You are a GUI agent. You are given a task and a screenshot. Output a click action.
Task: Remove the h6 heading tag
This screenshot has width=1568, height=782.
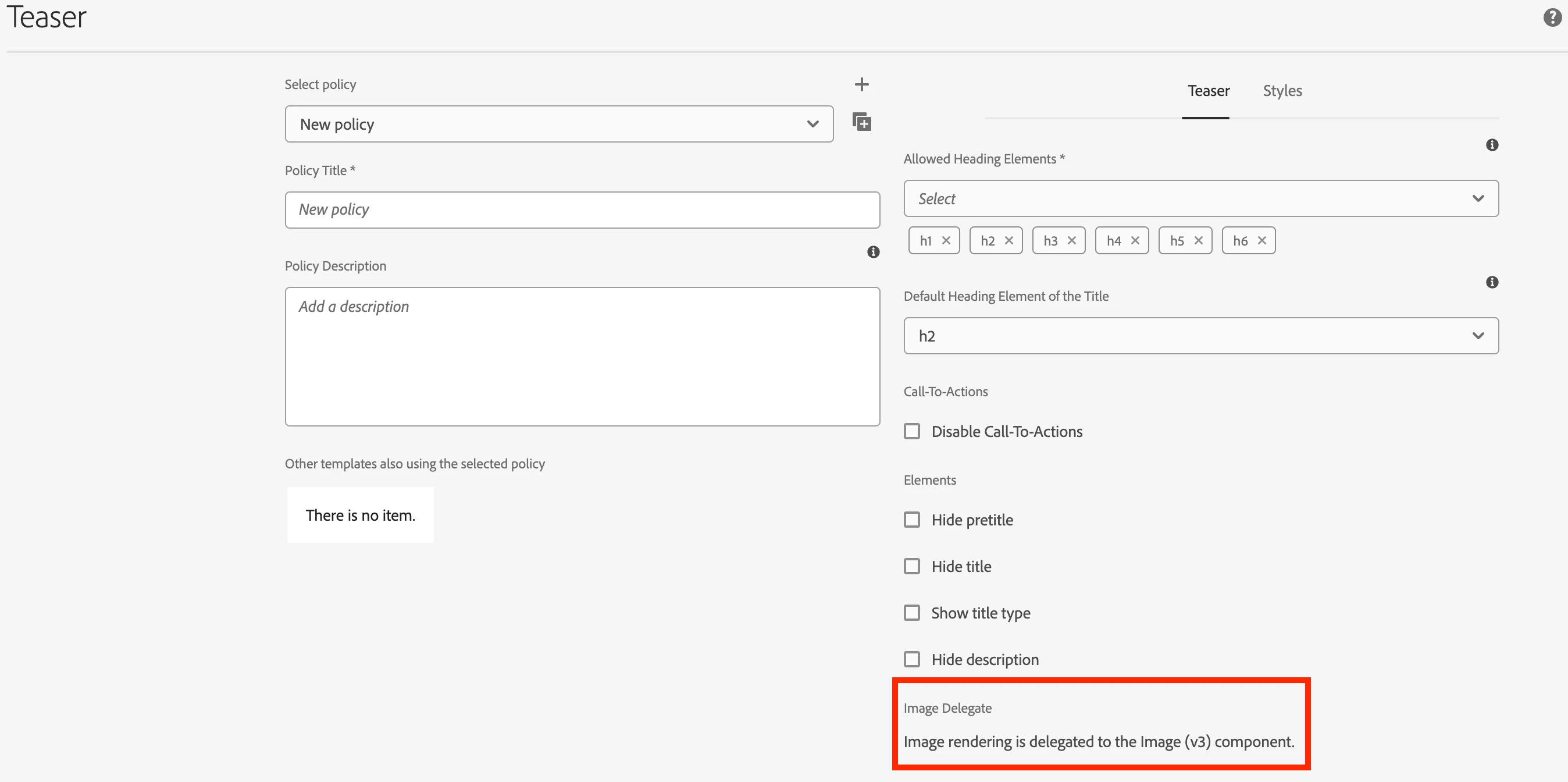pyautogui.click(x=1261, y=240)
